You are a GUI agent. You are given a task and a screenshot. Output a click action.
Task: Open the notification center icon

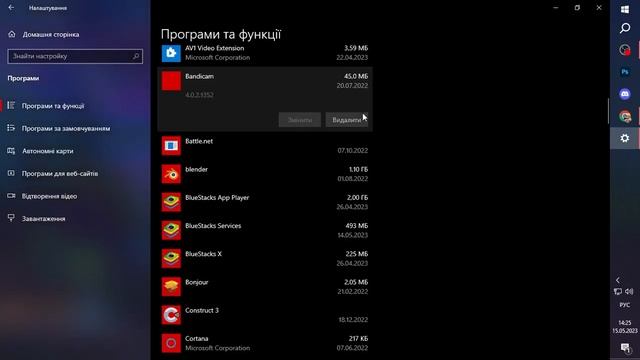(x=624, y=348)
